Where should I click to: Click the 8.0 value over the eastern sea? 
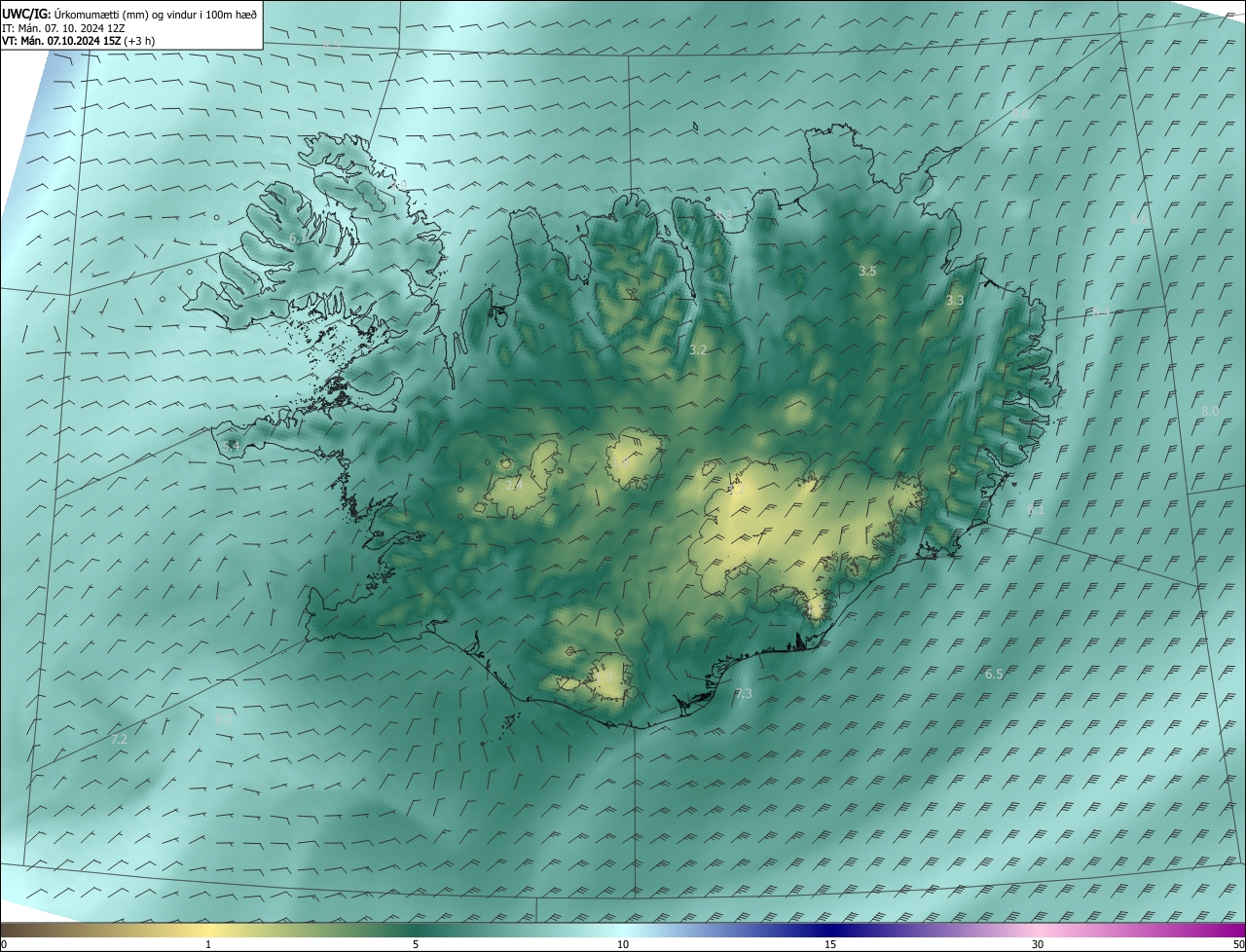pyautogui.click(x=1210, y=412)
